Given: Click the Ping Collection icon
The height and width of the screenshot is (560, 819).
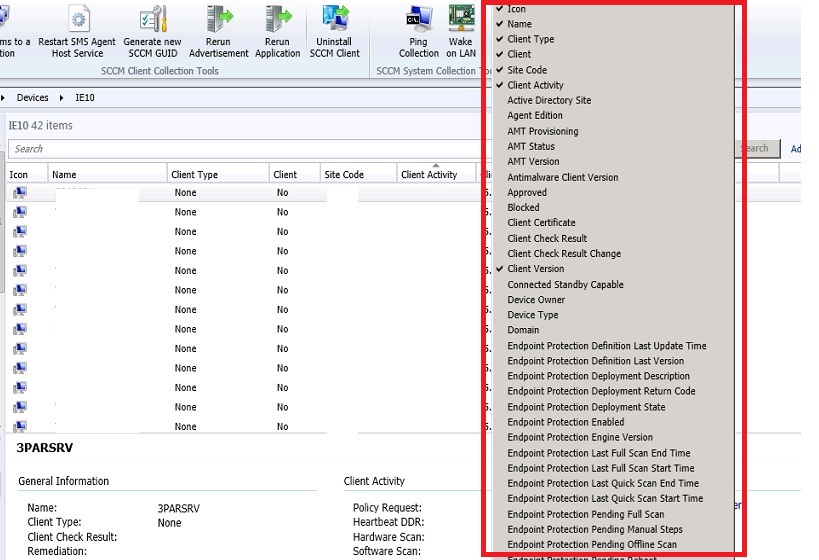Looking at the screenshot, I should [x=418, y=19].
